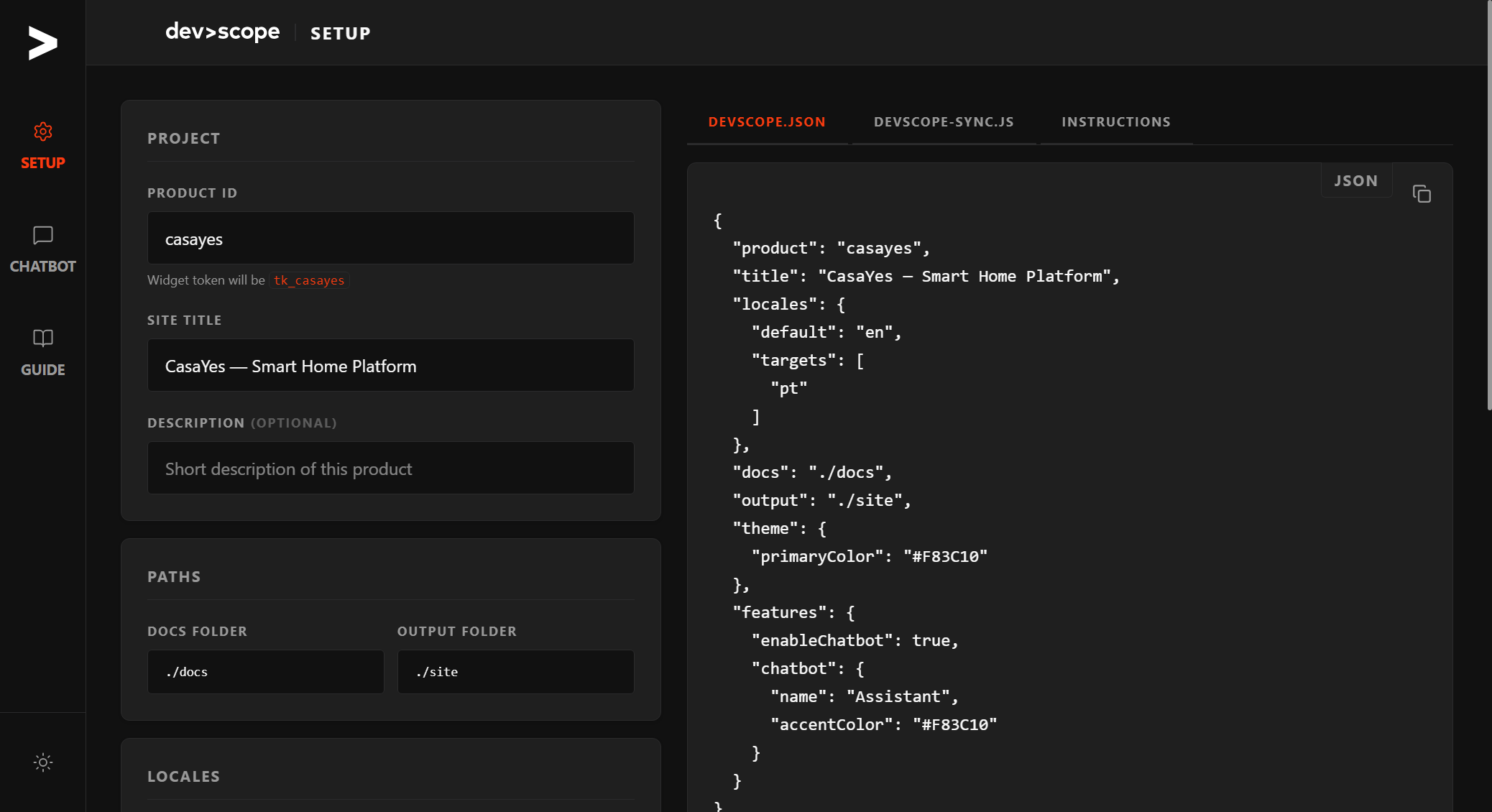Open the Setup gear icon in sidebar
Image resolution: width=1492 pixels, height=812 pixels.
[43, 132]
